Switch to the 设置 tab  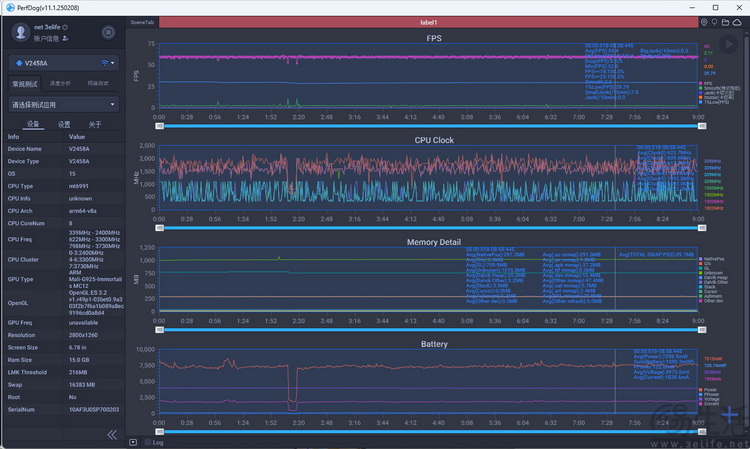click(x=63, y=125)
